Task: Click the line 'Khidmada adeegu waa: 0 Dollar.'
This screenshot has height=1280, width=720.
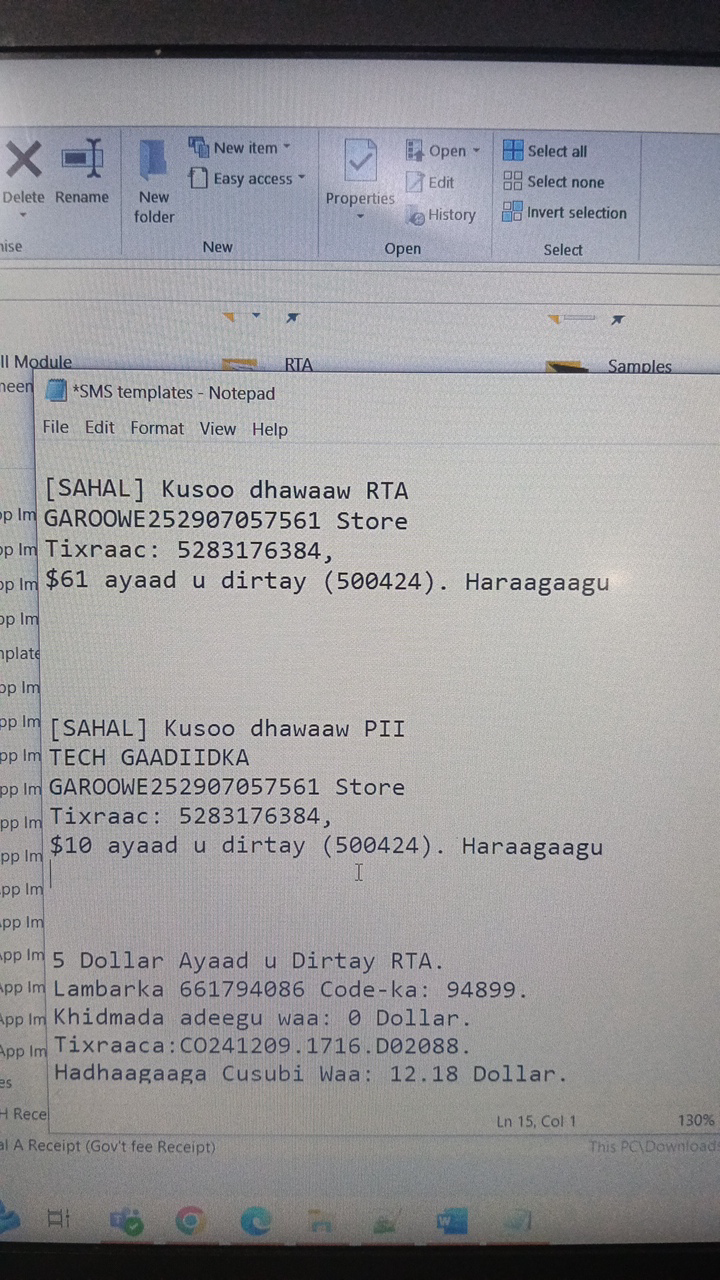Action: coord(263,1018)
